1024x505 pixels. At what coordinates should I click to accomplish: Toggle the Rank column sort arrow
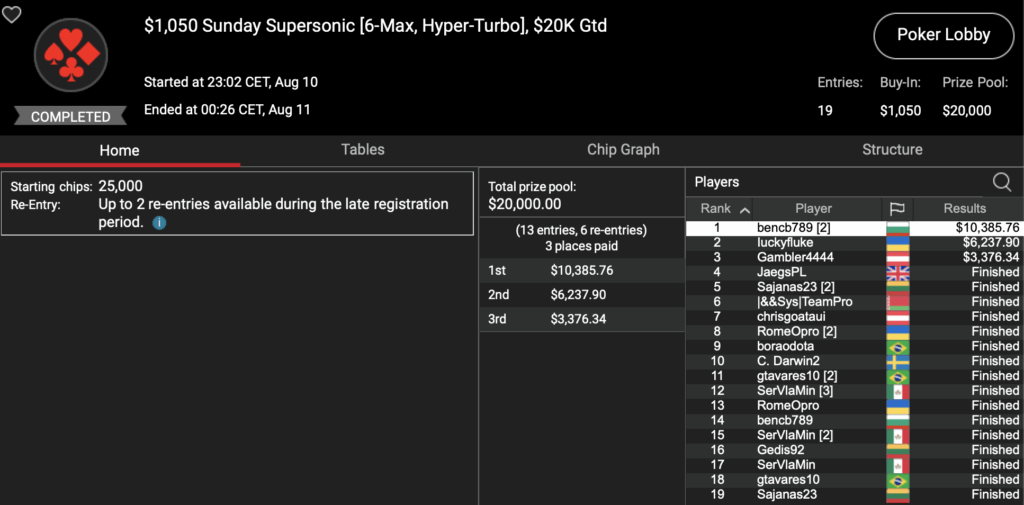point(744,209)
